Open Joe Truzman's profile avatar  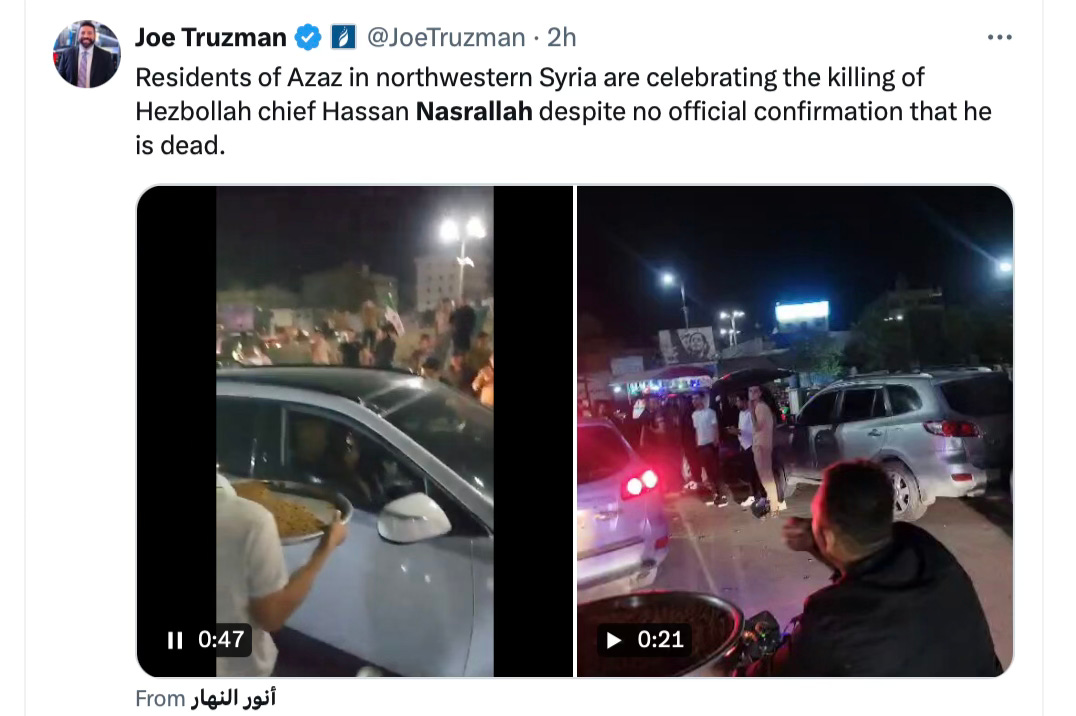coord(87,54)
